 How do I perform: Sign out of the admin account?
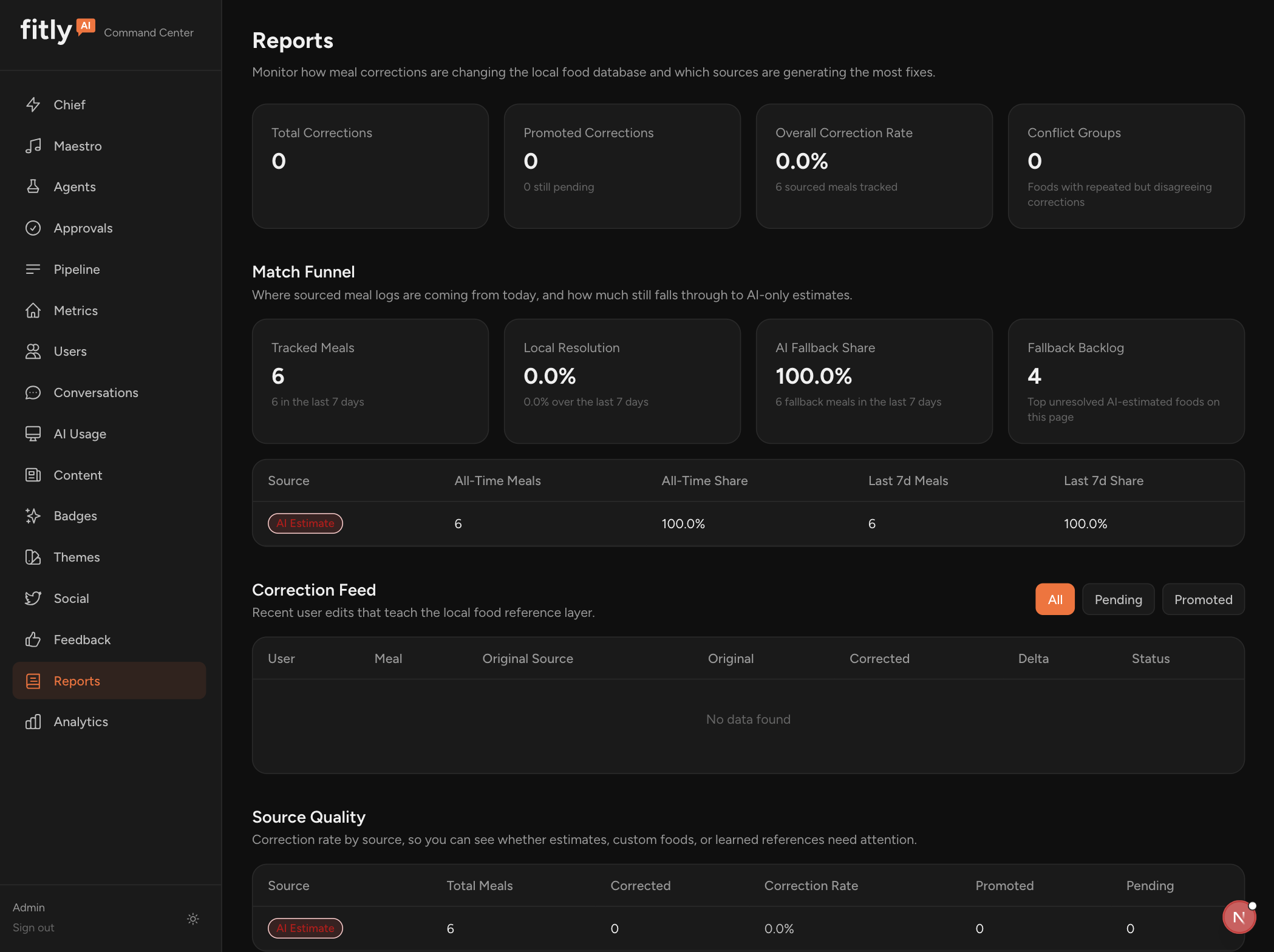coord(33,927)
